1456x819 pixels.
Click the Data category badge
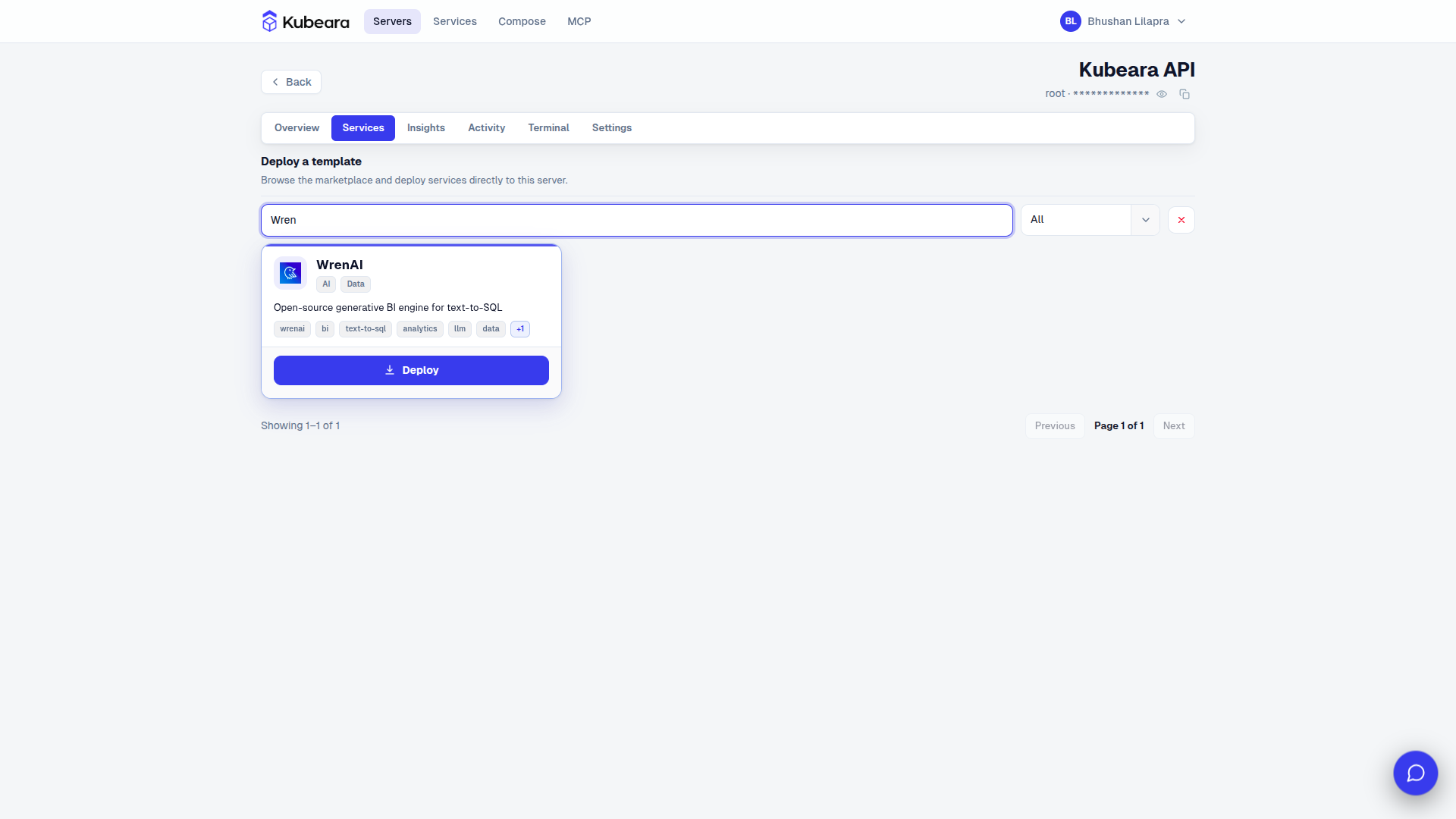(x=356, y=284)
